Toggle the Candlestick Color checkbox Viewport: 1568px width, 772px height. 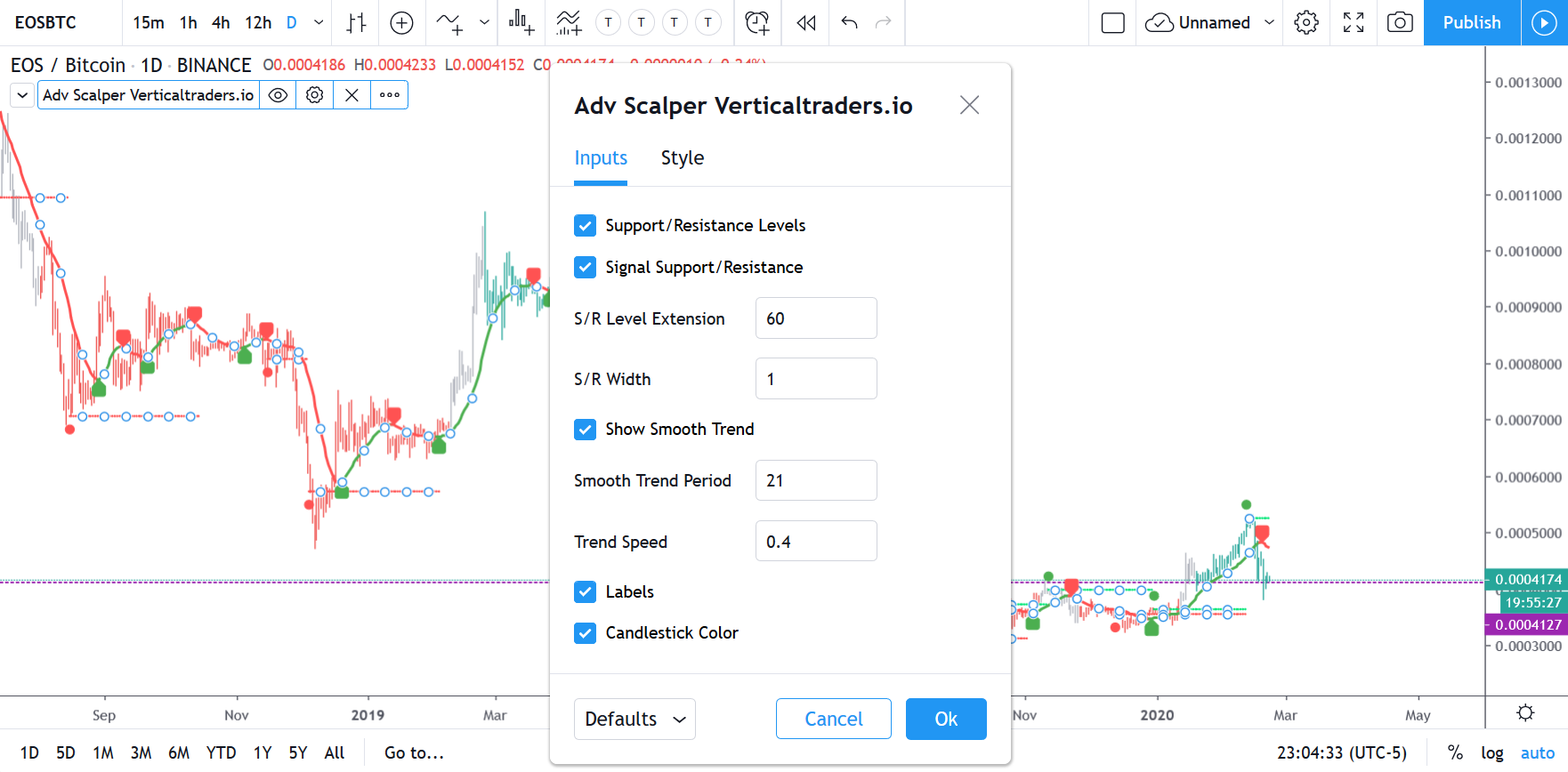coord(585,633)
